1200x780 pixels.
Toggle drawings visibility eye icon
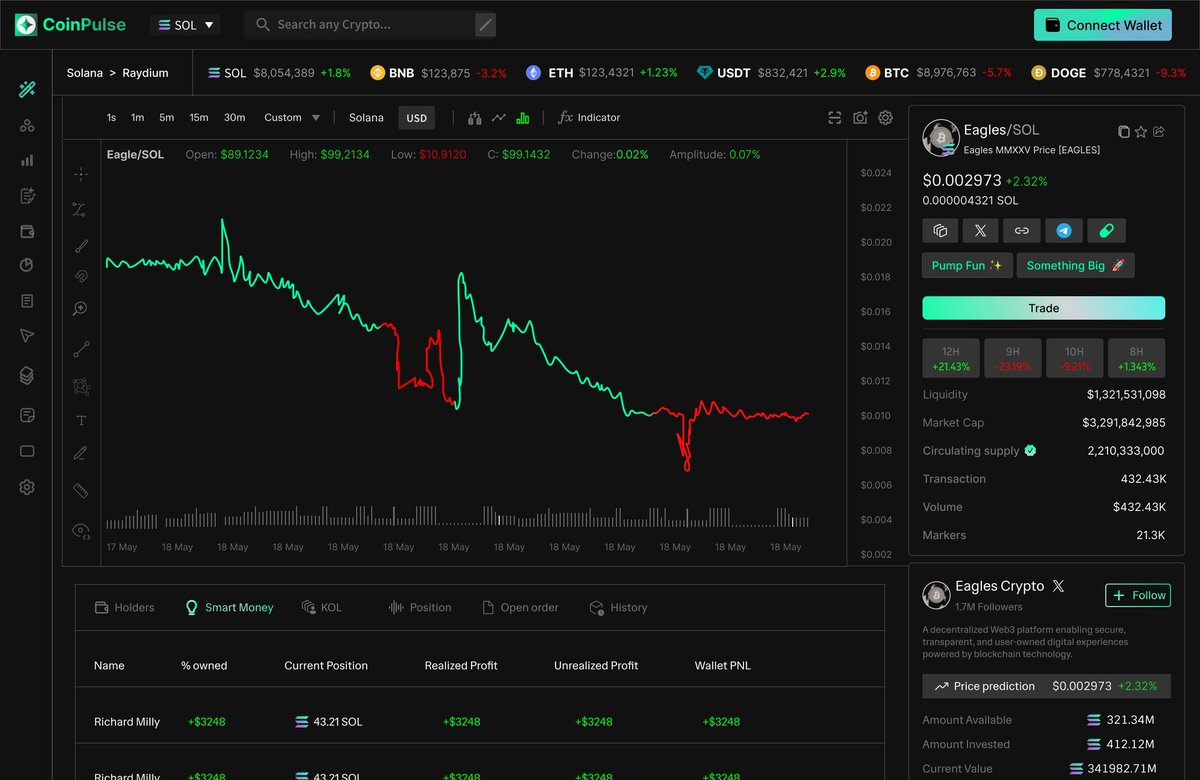tap(81, 531)
